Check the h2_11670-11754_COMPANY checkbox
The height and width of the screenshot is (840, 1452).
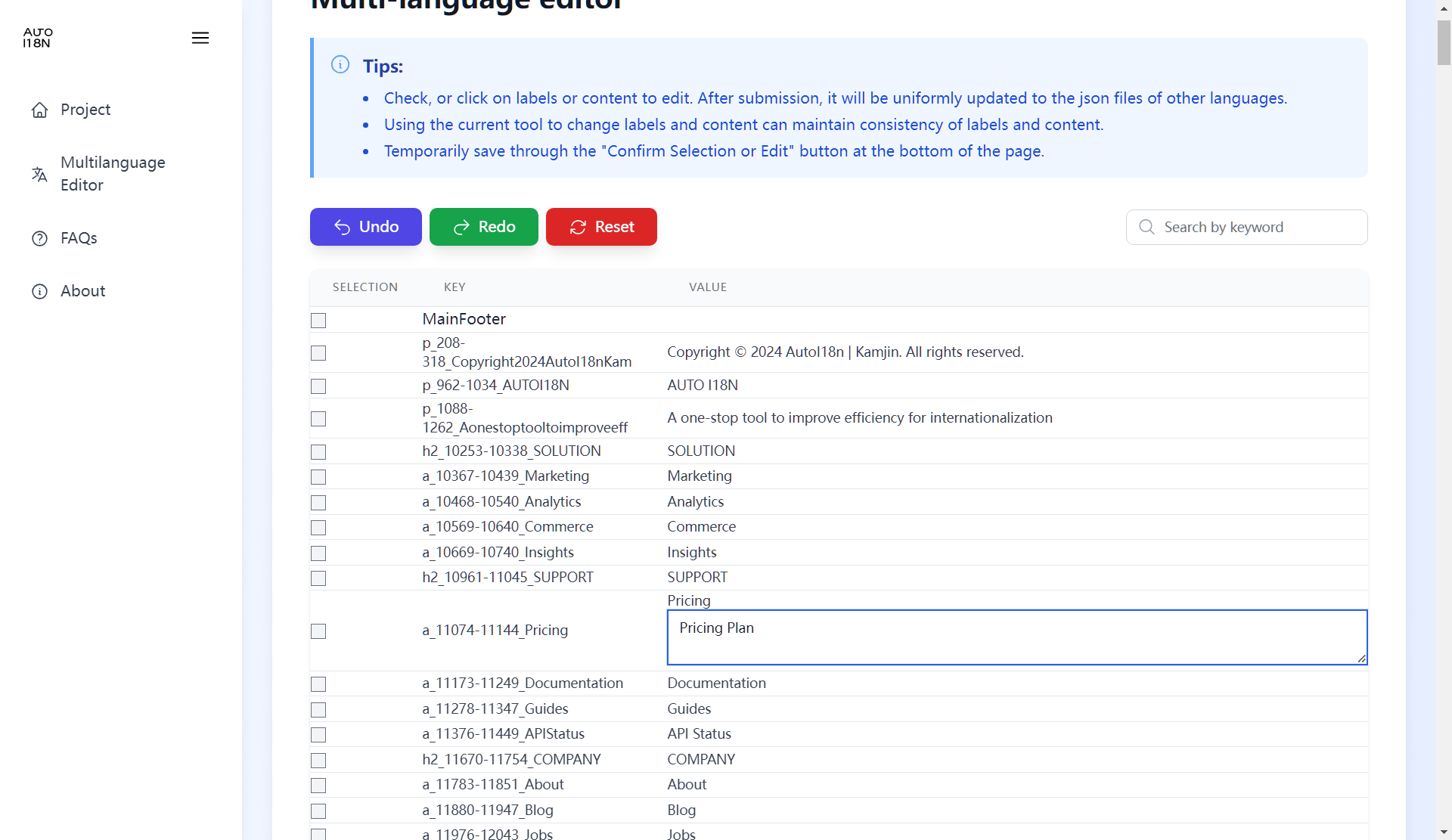click(x=318, y=761)
